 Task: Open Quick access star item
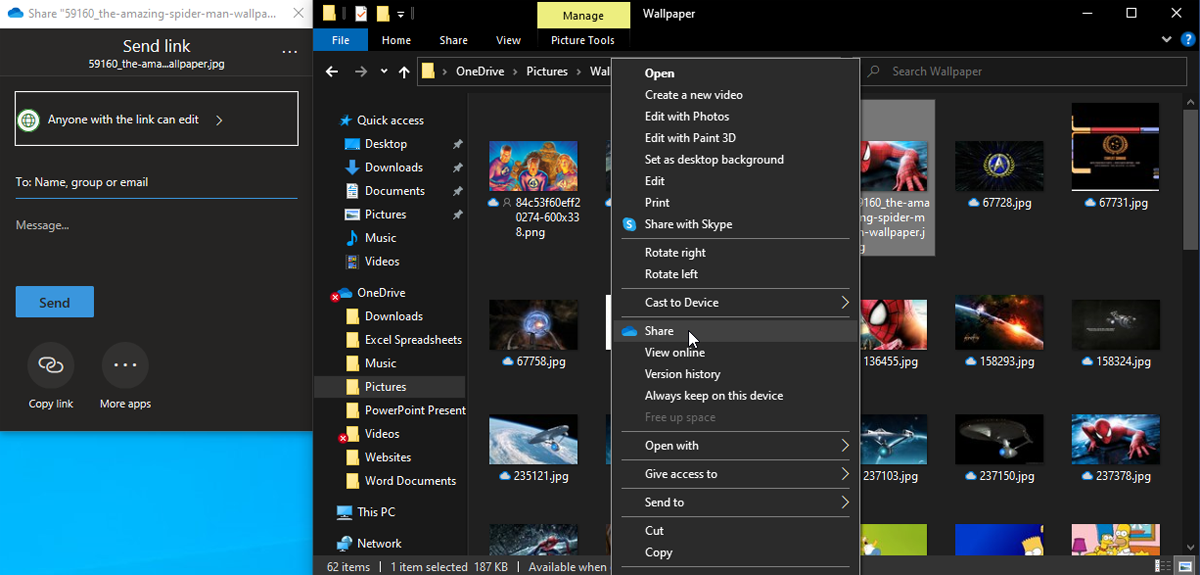pyautogui.click(x=381, y=120)
